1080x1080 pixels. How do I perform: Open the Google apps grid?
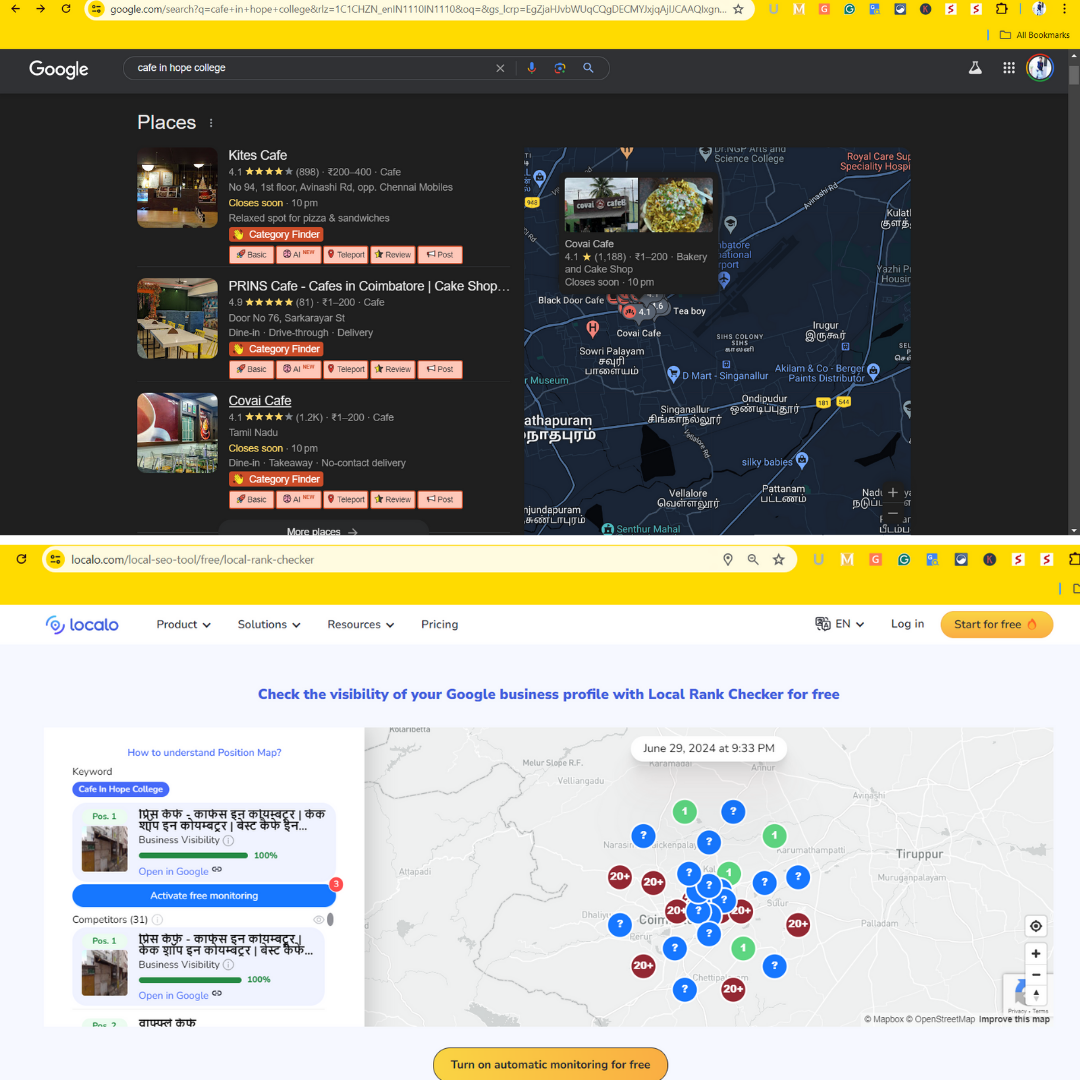(1009, 68)
